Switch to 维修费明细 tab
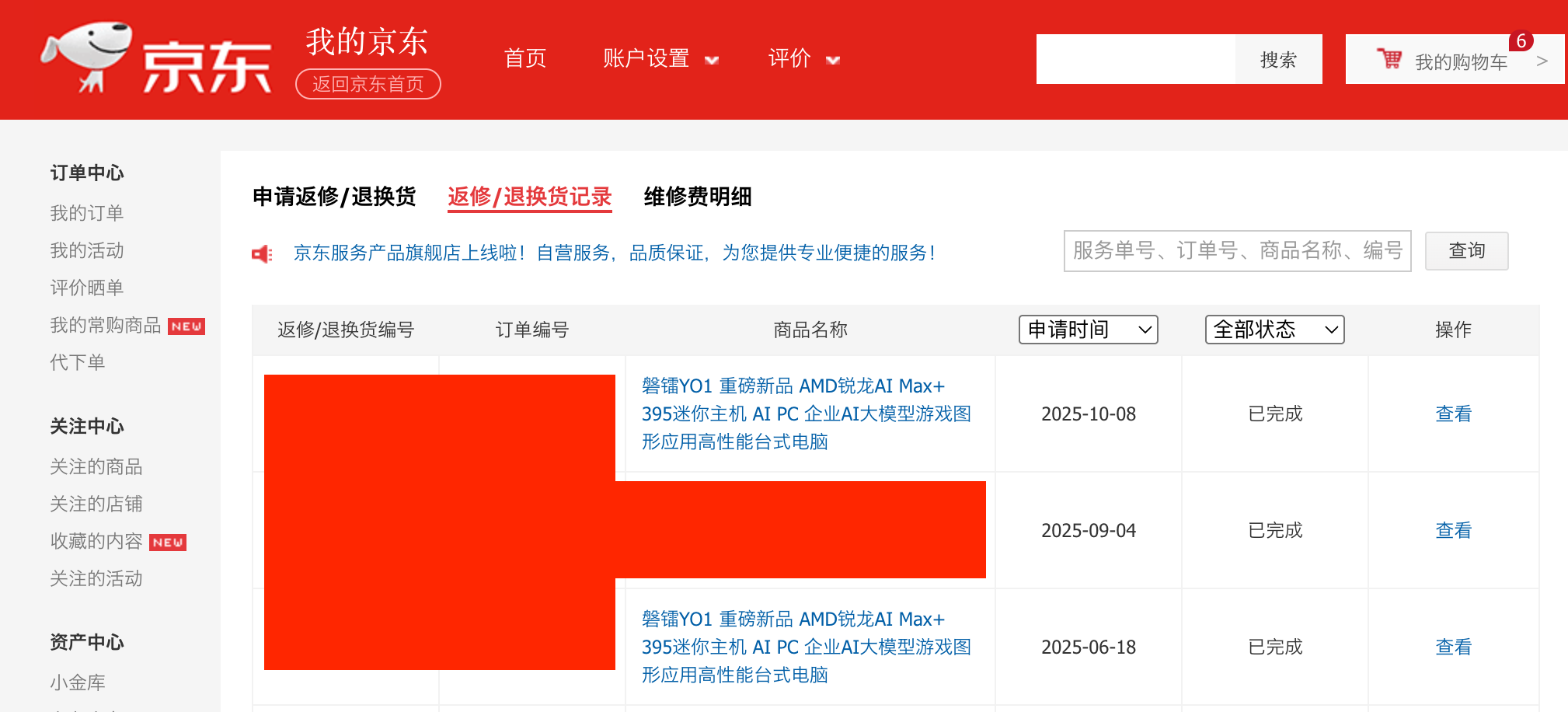The image size is (1568, 712). (697, 197)
